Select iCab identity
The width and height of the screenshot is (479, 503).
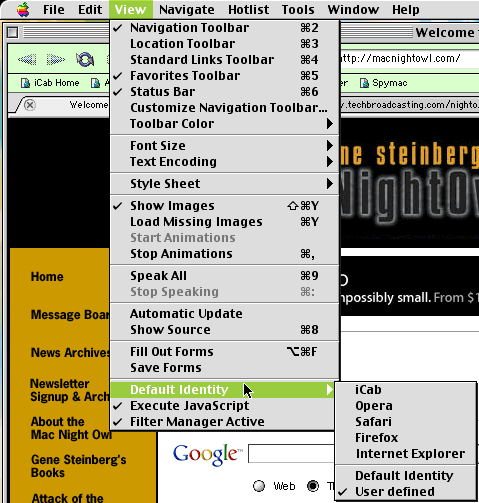click(406, 390)
